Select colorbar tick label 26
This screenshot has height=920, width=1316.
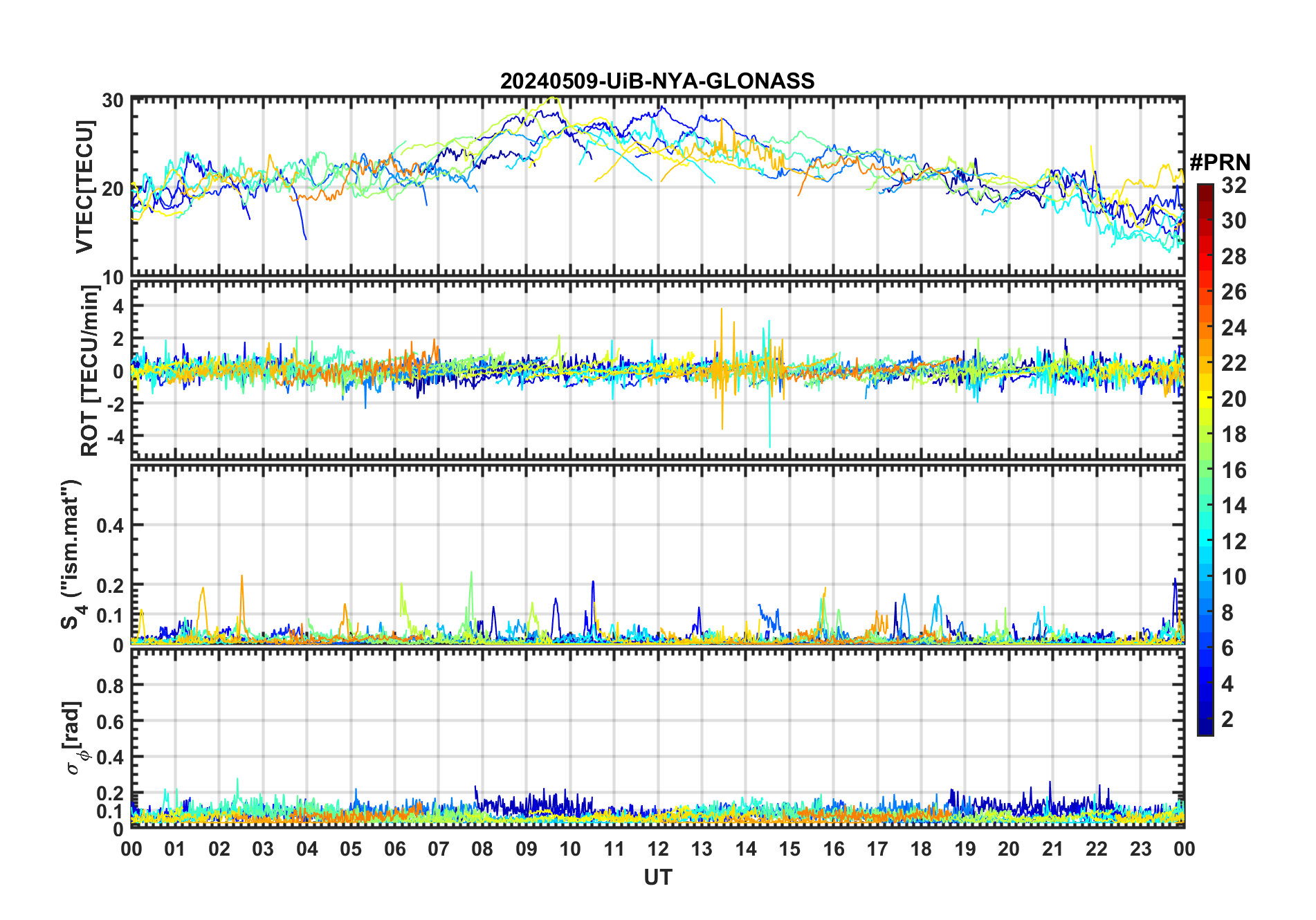(x=1234, y=292)
